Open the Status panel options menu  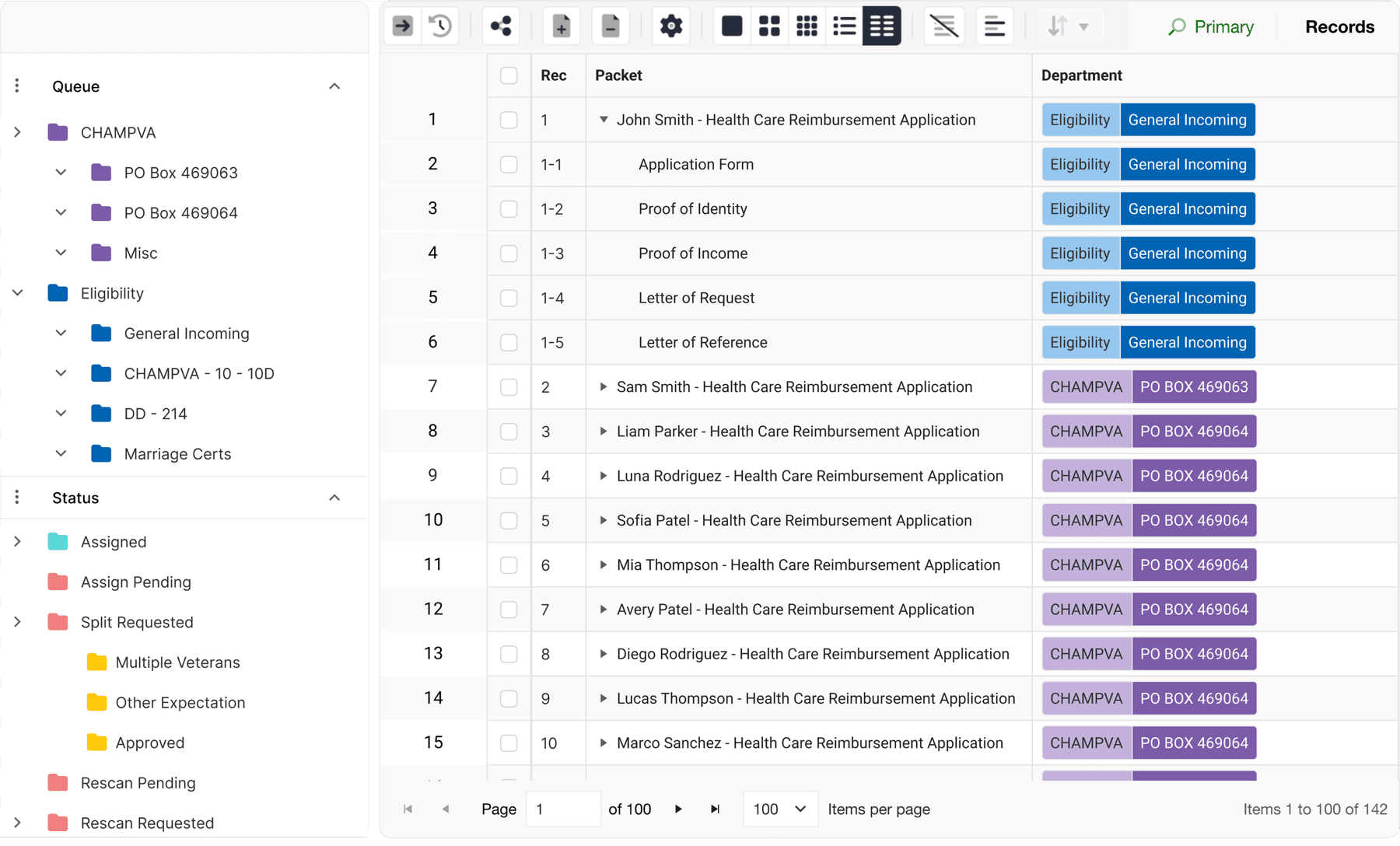[x=17, y=498]
